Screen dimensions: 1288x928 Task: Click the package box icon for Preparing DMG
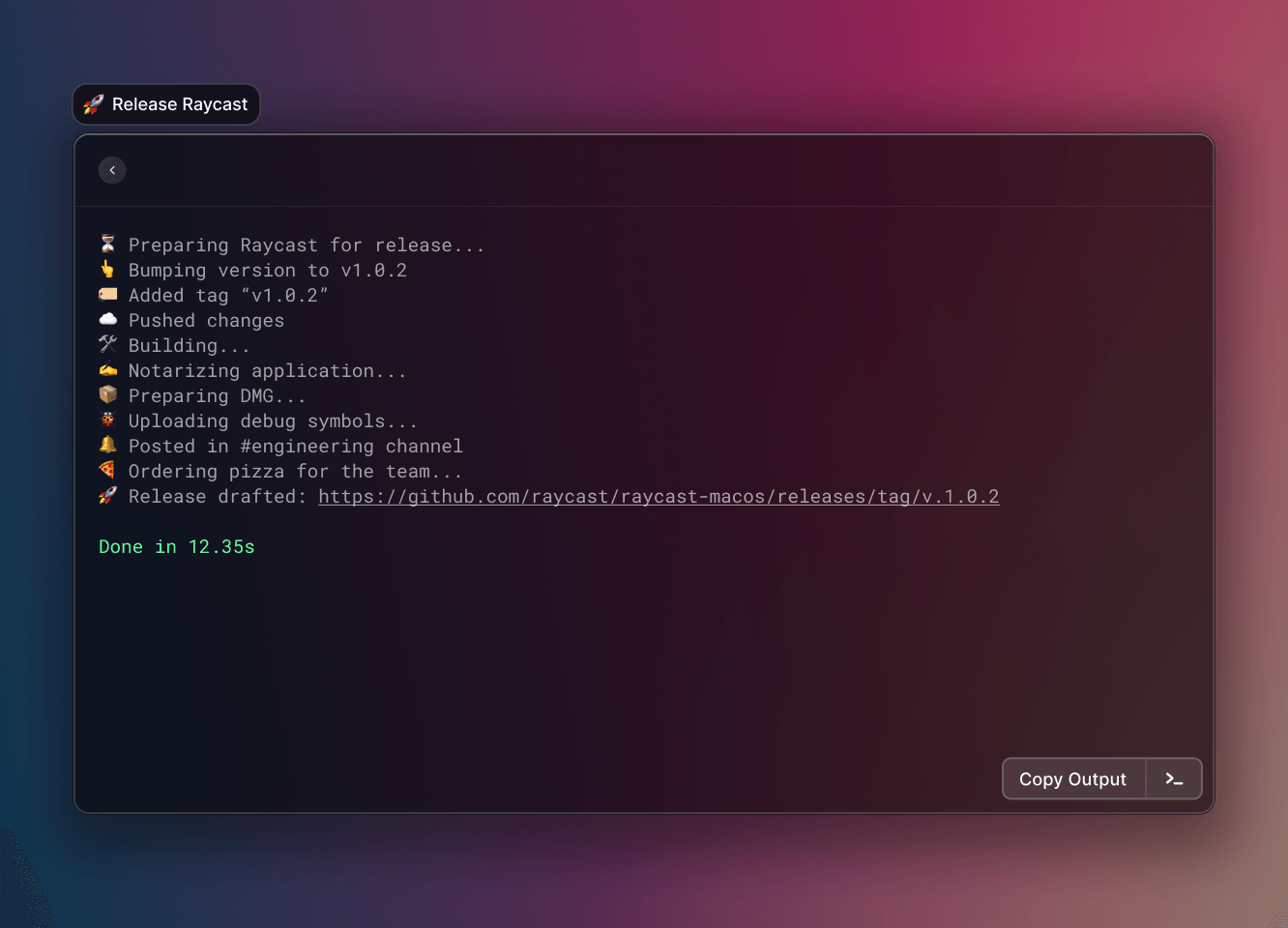(x=108, y=394)
